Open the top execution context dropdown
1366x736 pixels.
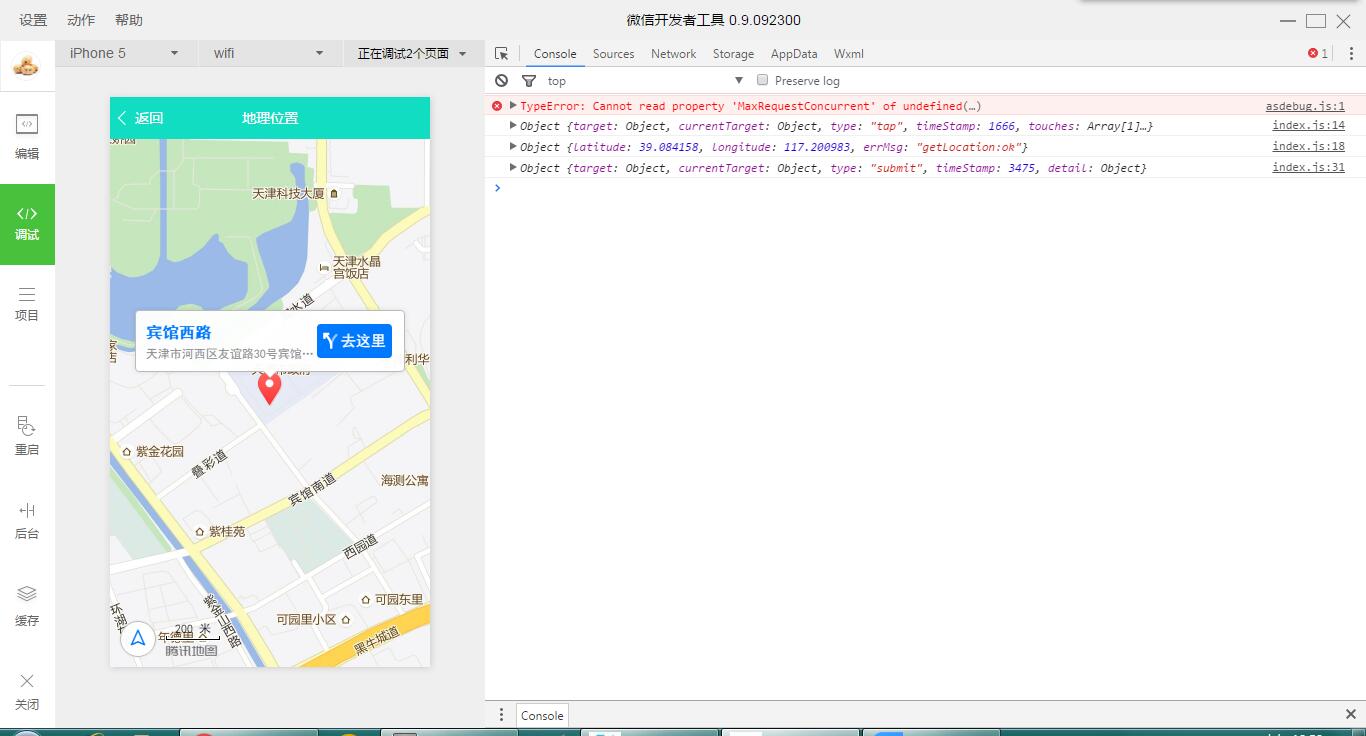click(x=645, y=81)
